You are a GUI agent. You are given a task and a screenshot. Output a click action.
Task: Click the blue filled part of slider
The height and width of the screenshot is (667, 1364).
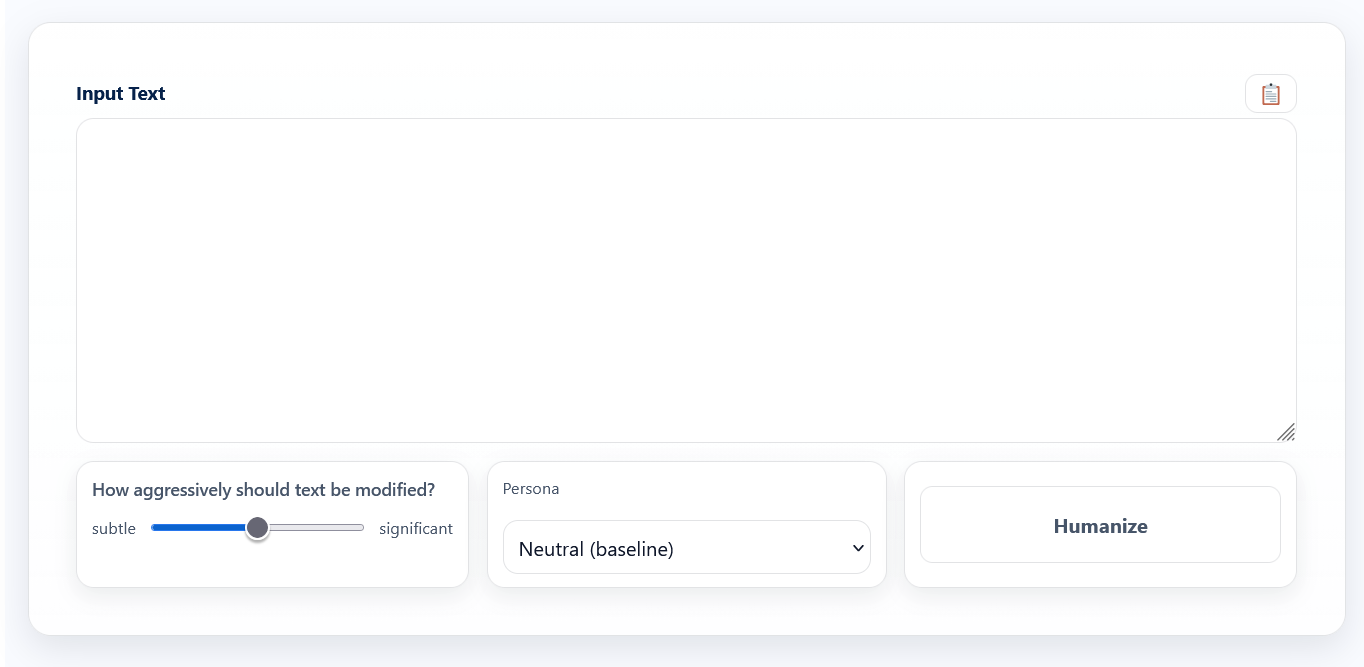coord(200,528)
